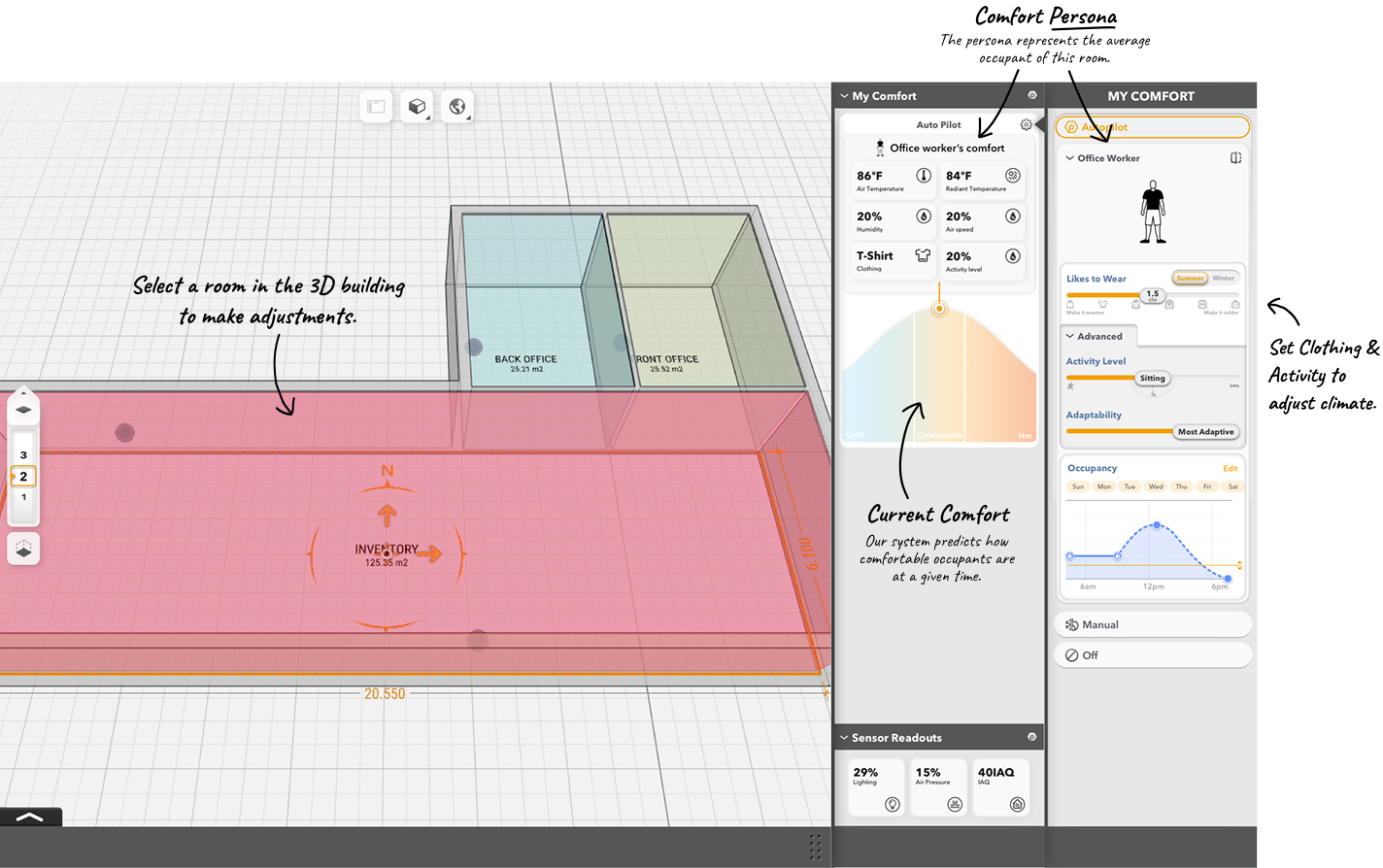Switch to the floor plan view icon
1383x868 pixels.
(x=376, y=107)
